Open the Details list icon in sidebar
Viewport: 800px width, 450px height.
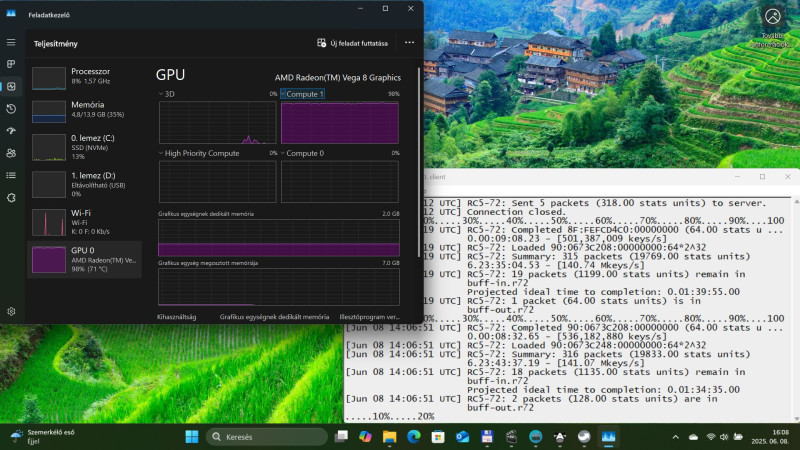11,175
